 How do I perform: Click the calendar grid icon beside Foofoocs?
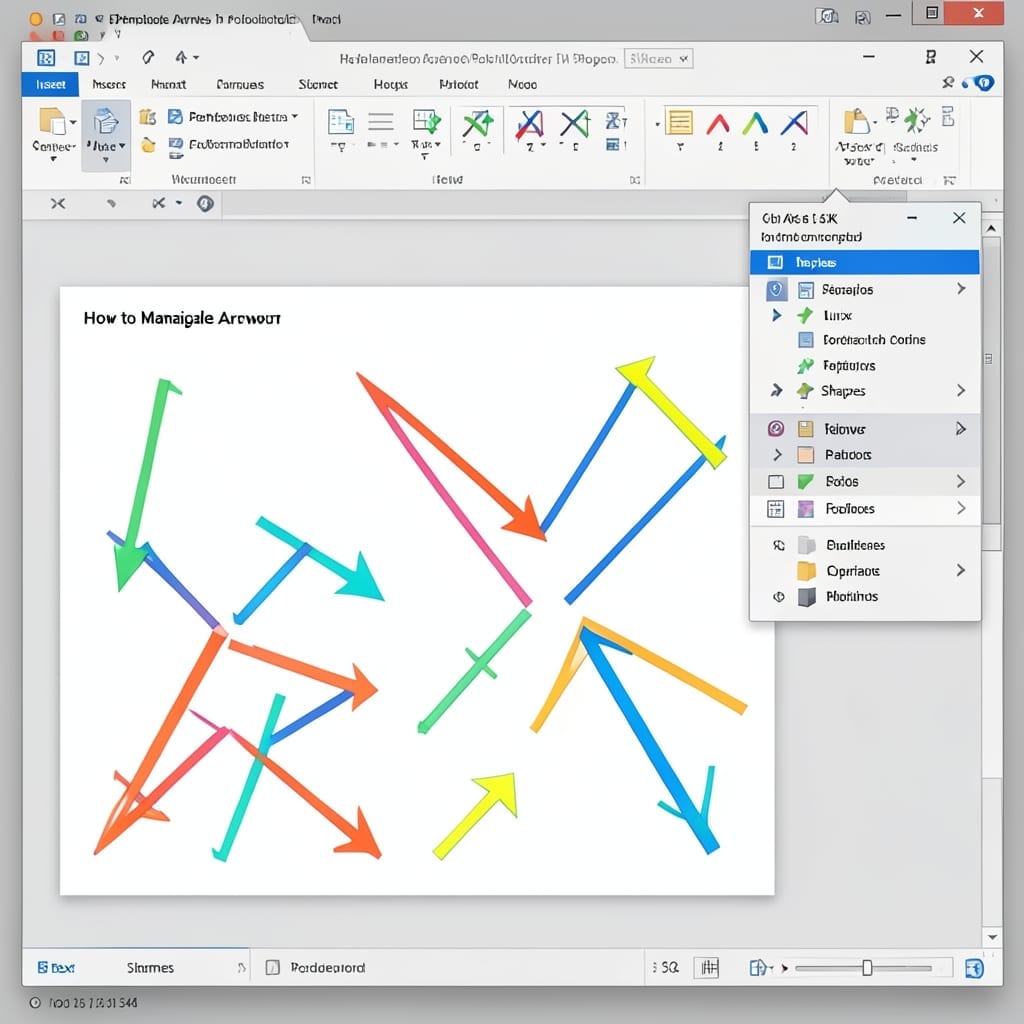(x=775, y=509)
